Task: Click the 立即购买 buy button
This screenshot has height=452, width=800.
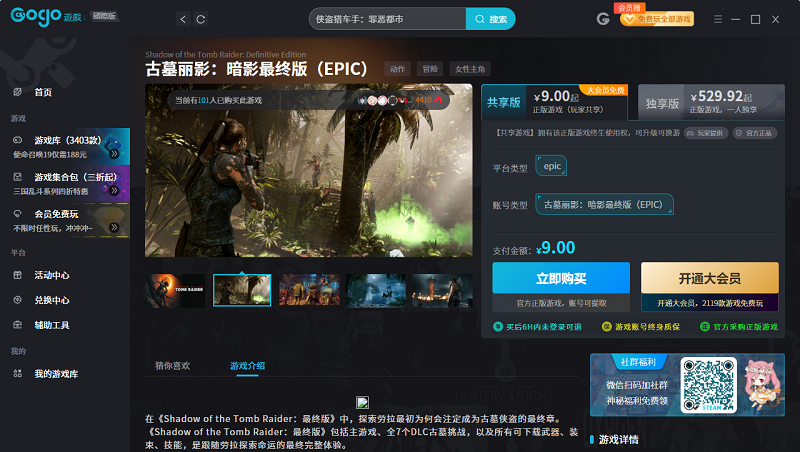Action: point(561,278)
